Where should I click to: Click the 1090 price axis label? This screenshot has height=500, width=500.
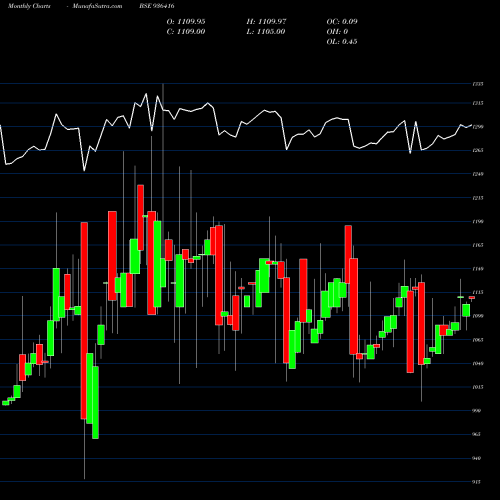pyautogui.click(x=478, y=316)
